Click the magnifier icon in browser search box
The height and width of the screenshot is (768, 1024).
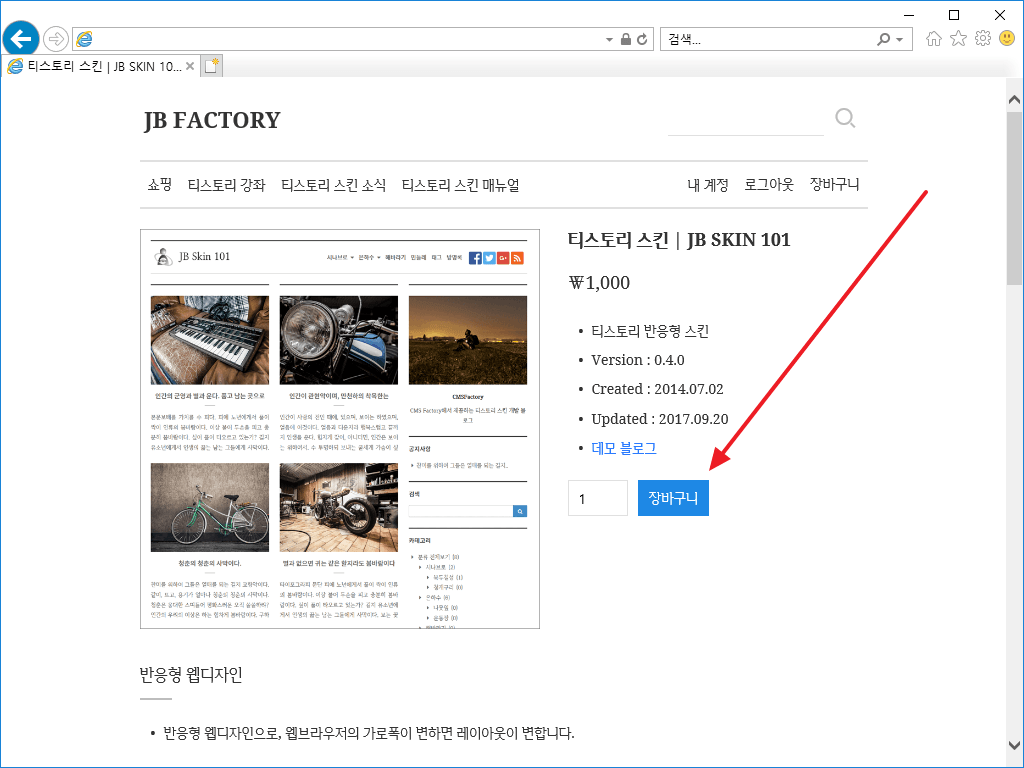pos(884,39)
